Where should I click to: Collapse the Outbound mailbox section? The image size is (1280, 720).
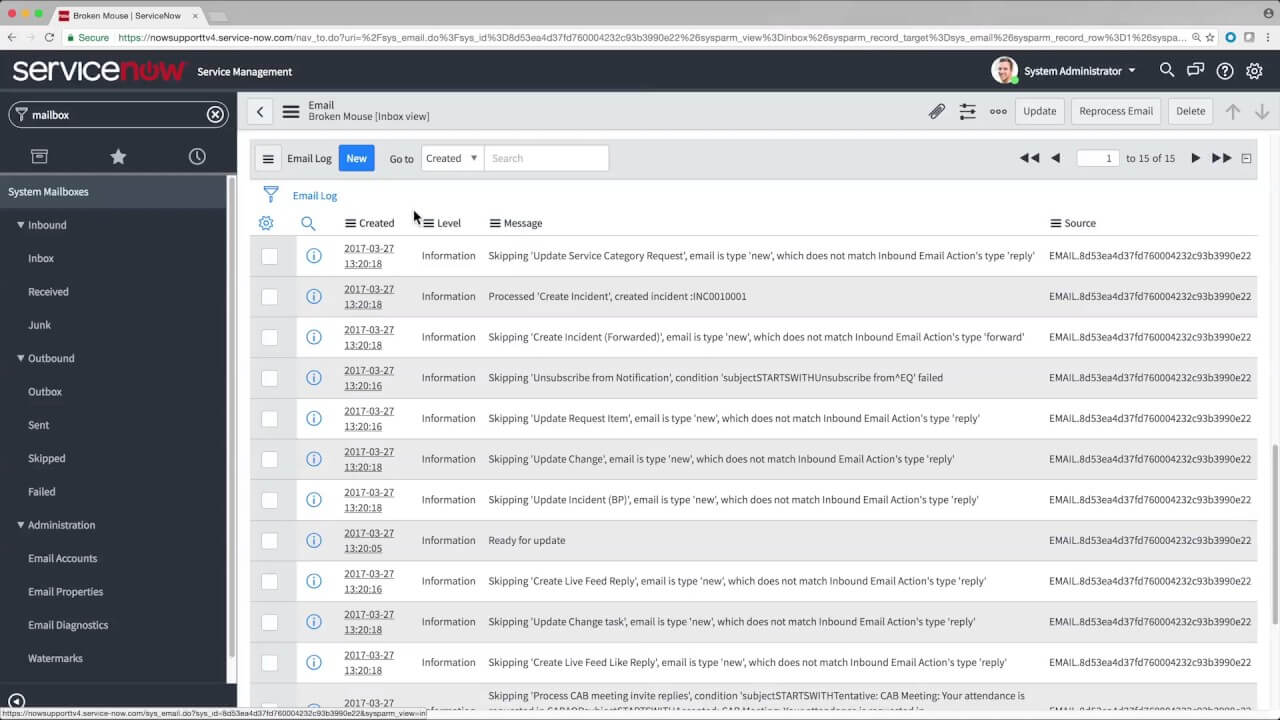(x=20, y=358)
